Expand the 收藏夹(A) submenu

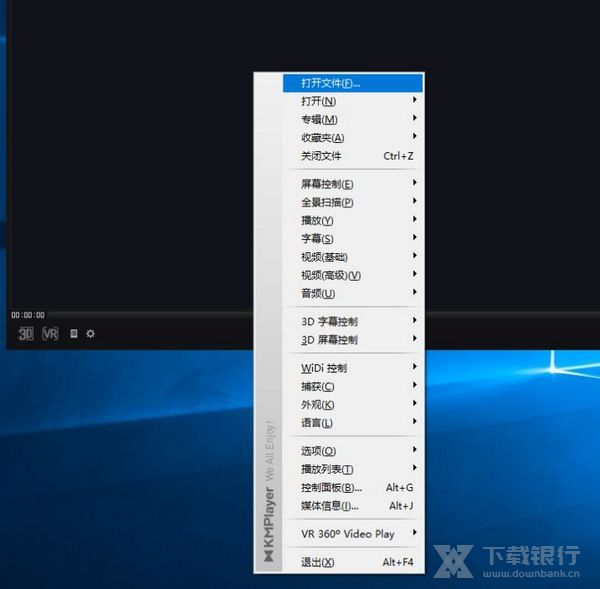click(322, 138)
